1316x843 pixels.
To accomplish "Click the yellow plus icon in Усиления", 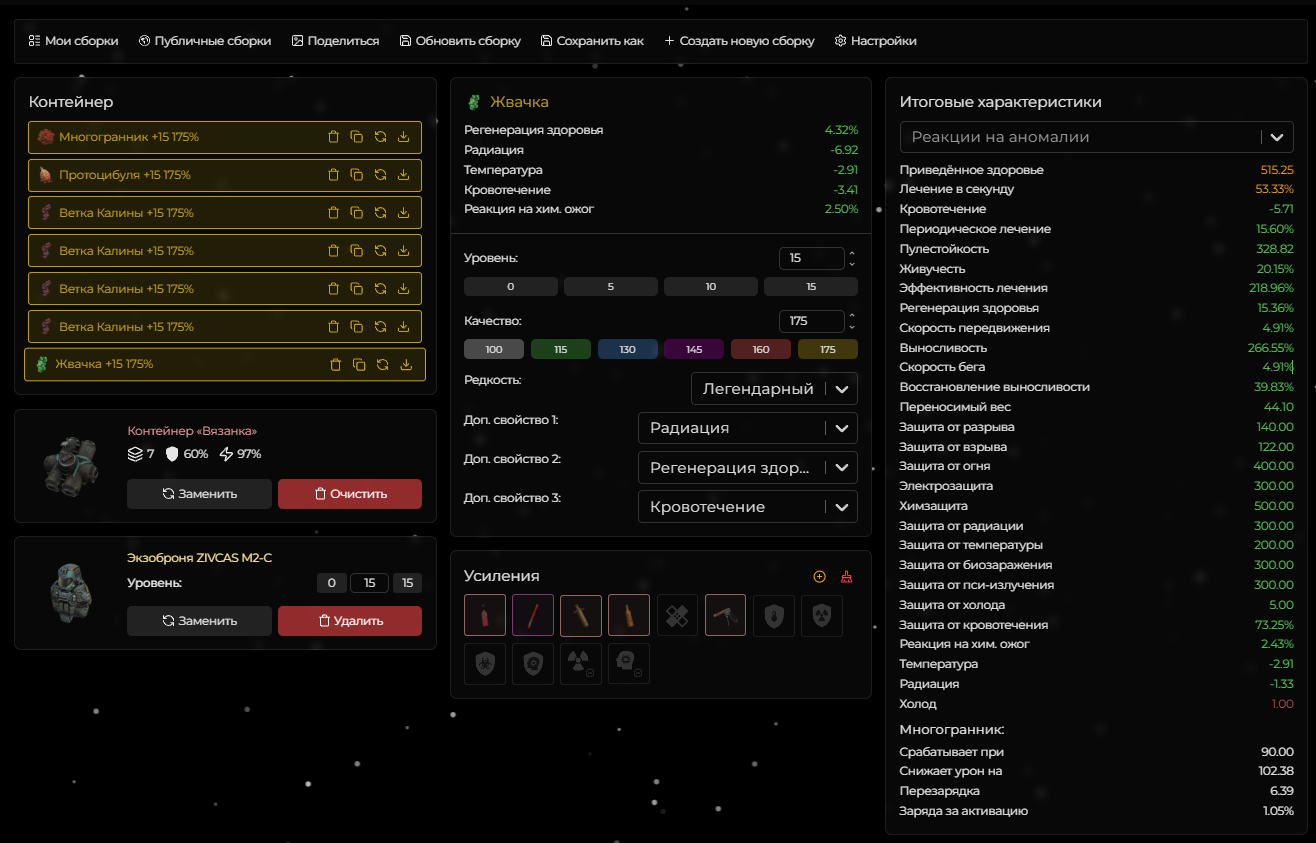I will tap(820, 577).
